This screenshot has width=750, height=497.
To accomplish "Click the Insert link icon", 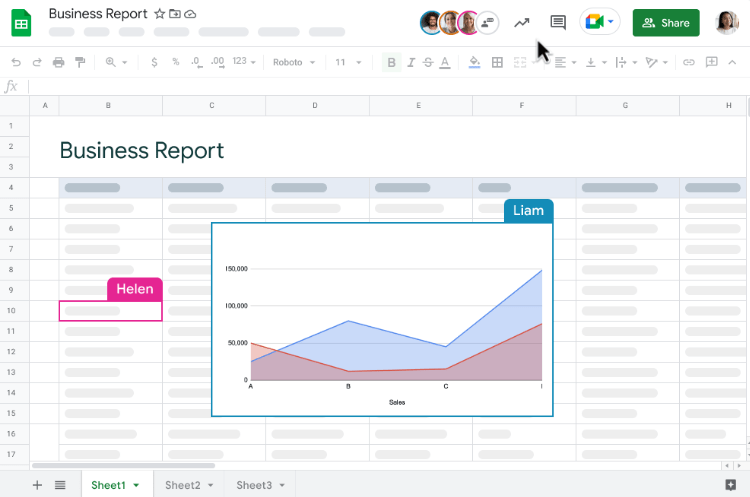I will [688, 62].
